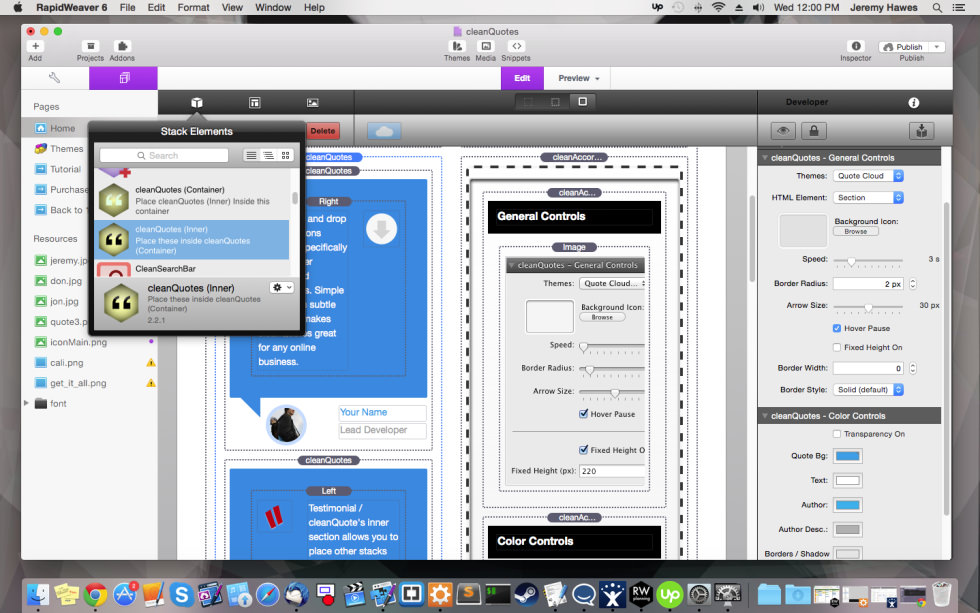Open Skype from the Dock
The width and height of the screenshot is (980, 613).
[181, 594]
